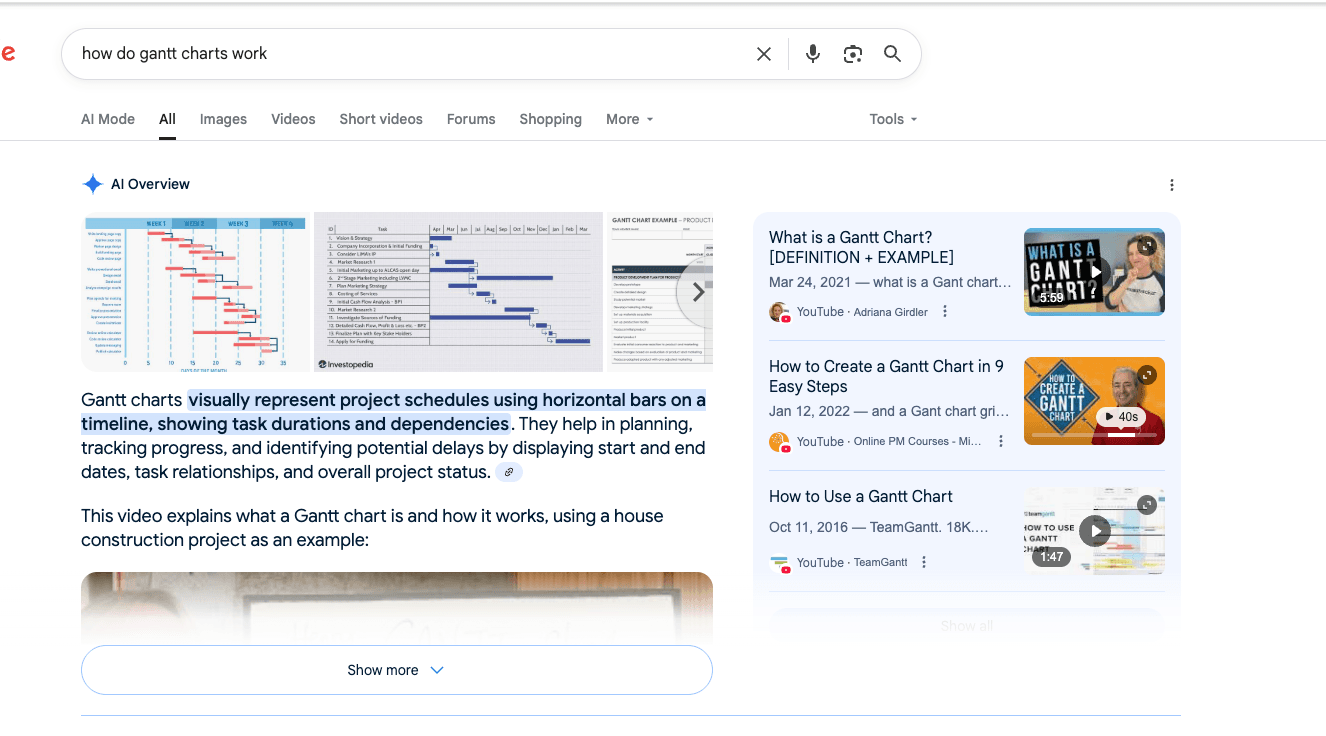Switch to the Images tab
Screen dimensions: 1326x736
pos(223,119)
